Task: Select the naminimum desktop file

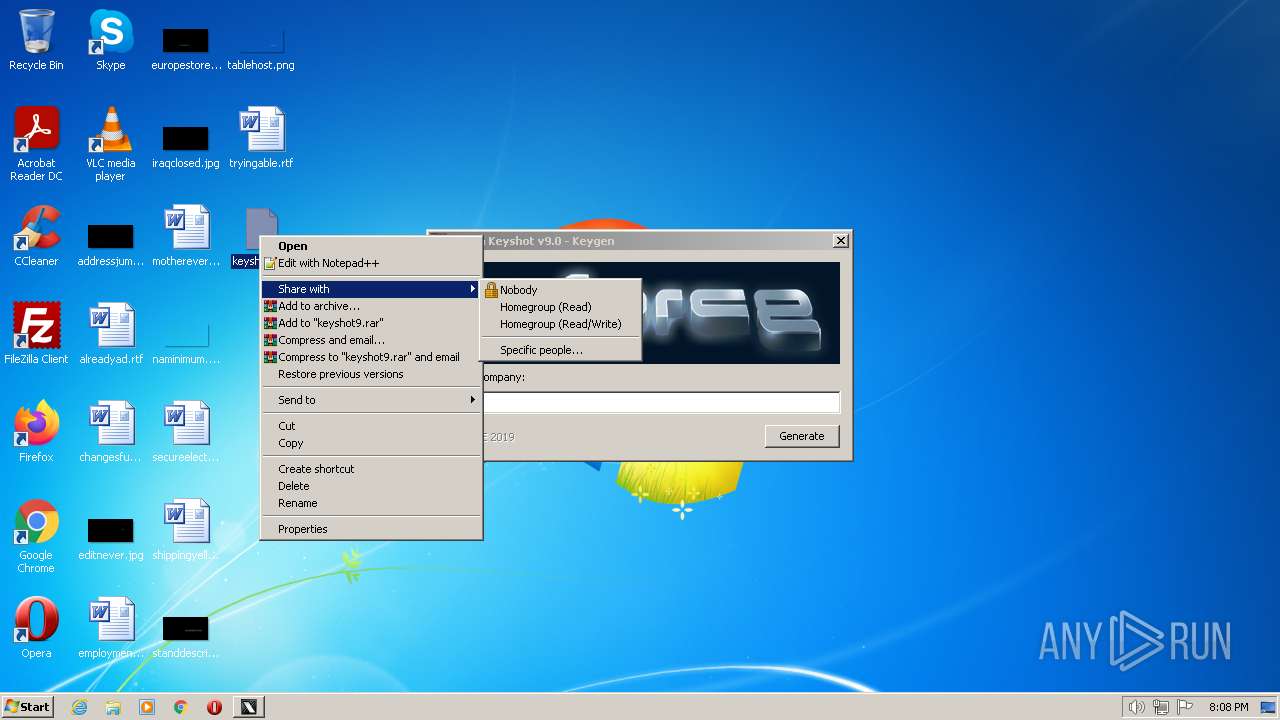Action: (x=186, y=342)
